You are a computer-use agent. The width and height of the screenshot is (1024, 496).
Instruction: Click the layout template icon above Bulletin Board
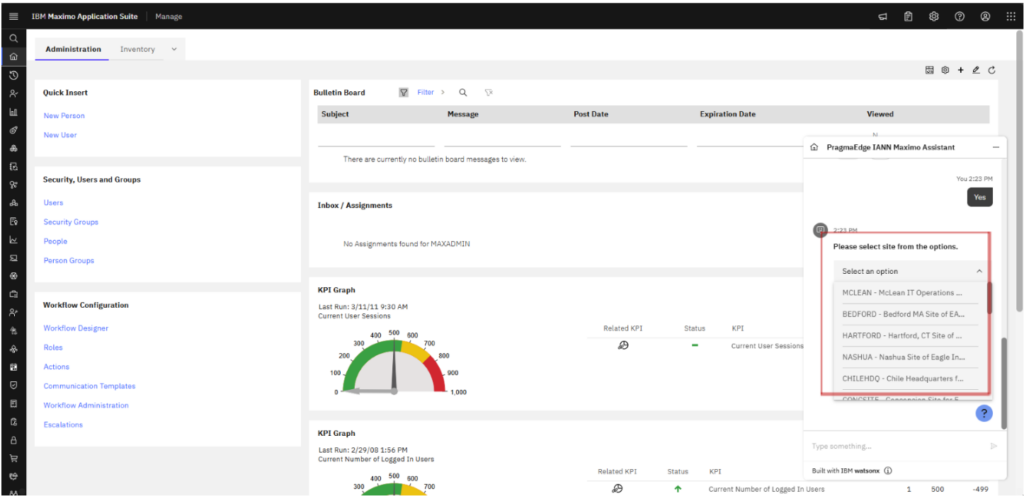[929, 70]
